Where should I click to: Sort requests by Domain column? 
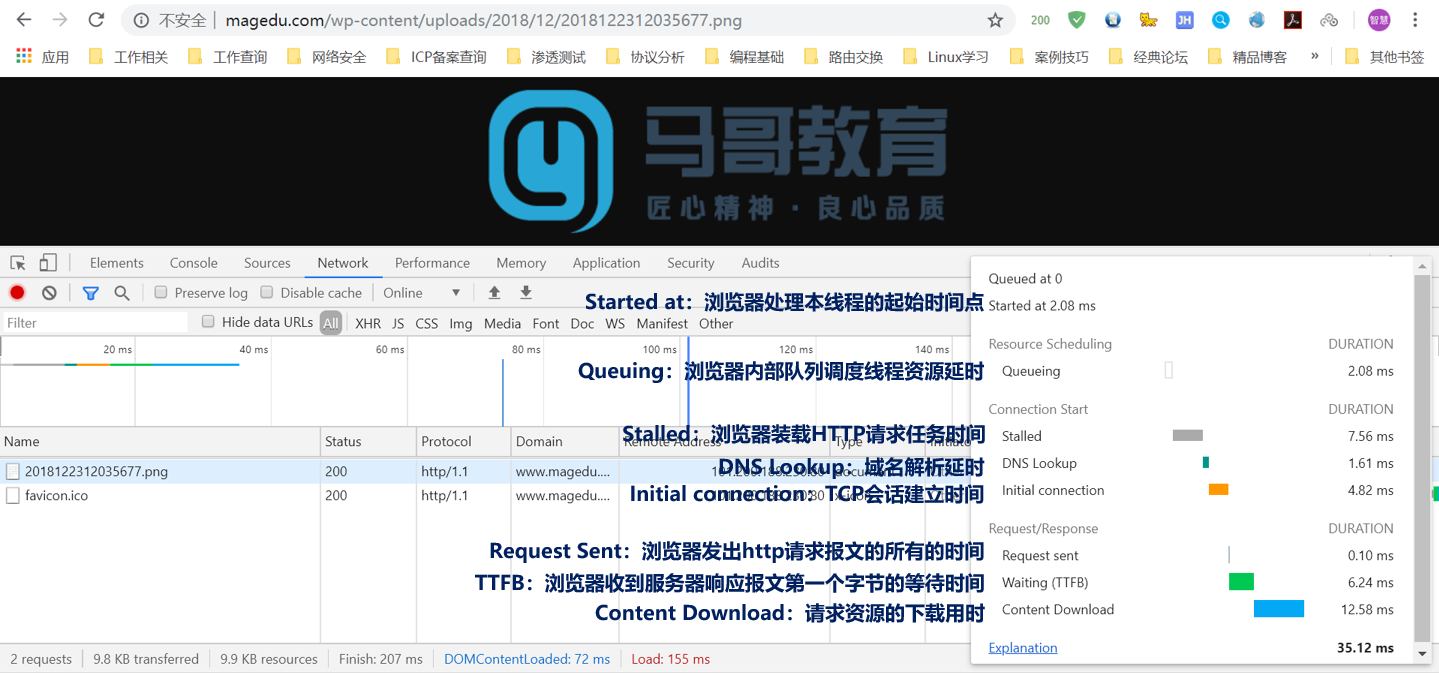[565, 441]
